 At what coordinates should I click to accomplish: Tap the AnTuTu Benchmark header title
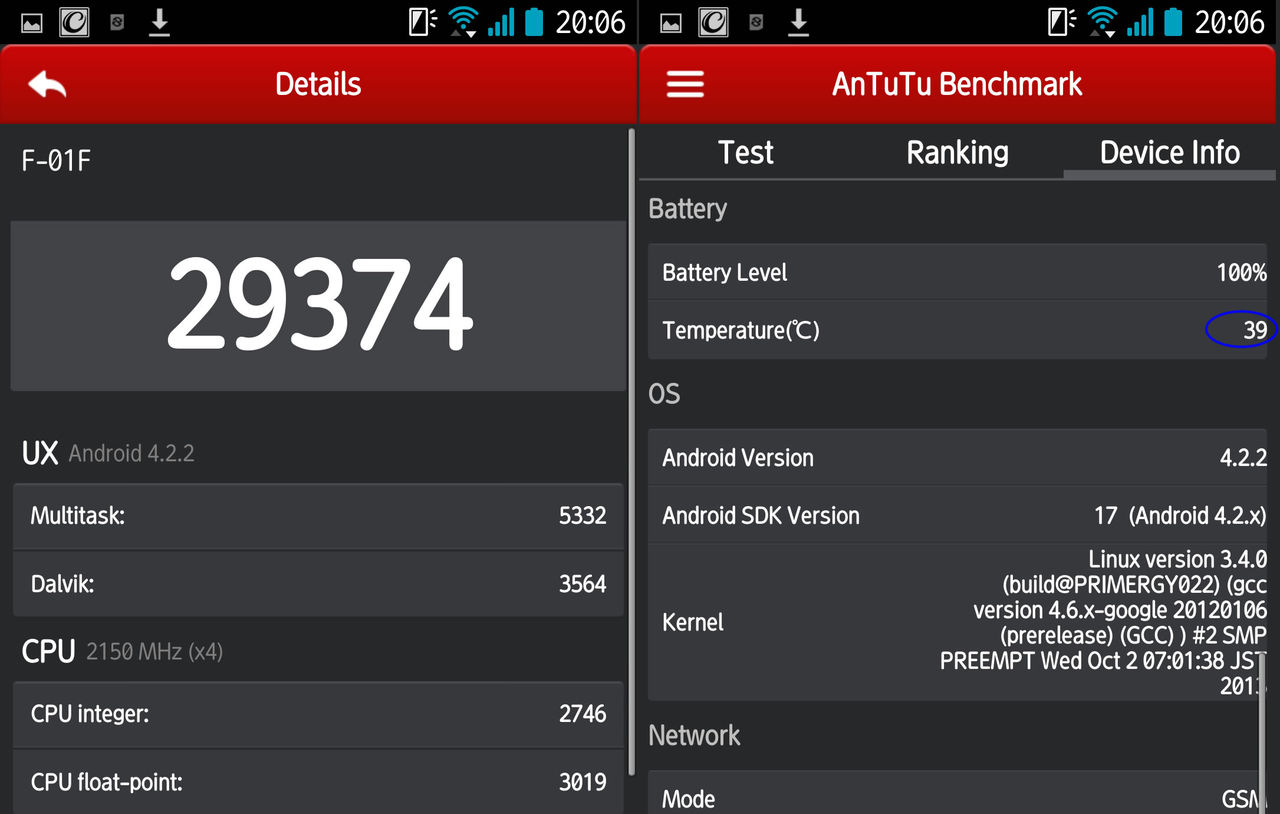957,84
